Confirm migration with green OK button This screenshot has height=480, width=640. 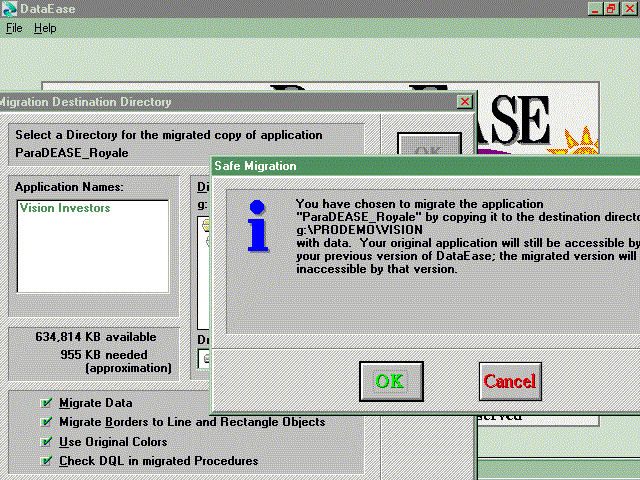391,381
